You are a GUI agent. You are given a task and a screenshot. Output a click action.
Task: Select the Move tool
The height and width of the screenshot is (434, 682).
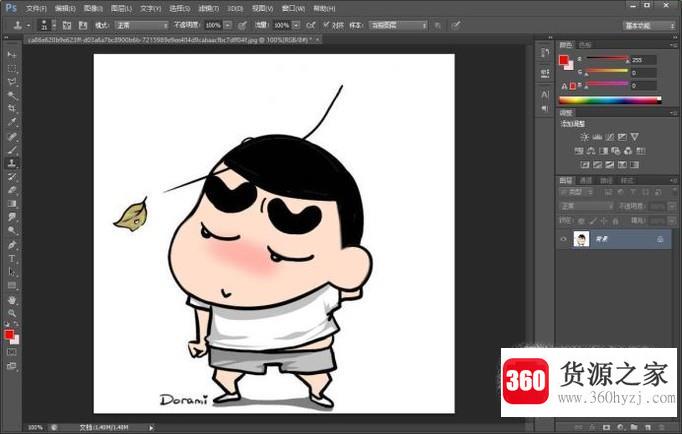point(12,55)
